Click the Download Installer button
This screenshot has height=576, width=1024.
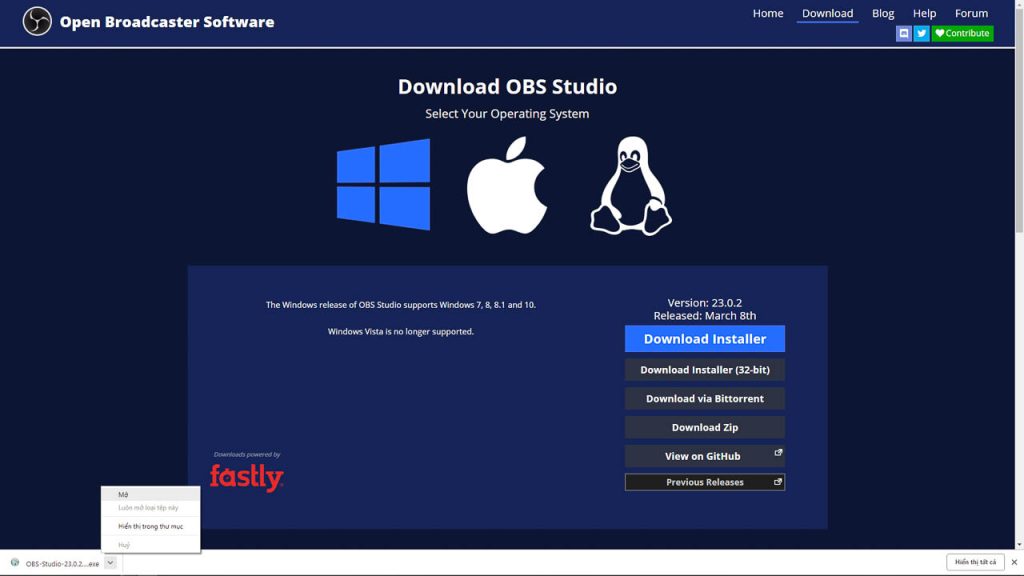(705, 339)
